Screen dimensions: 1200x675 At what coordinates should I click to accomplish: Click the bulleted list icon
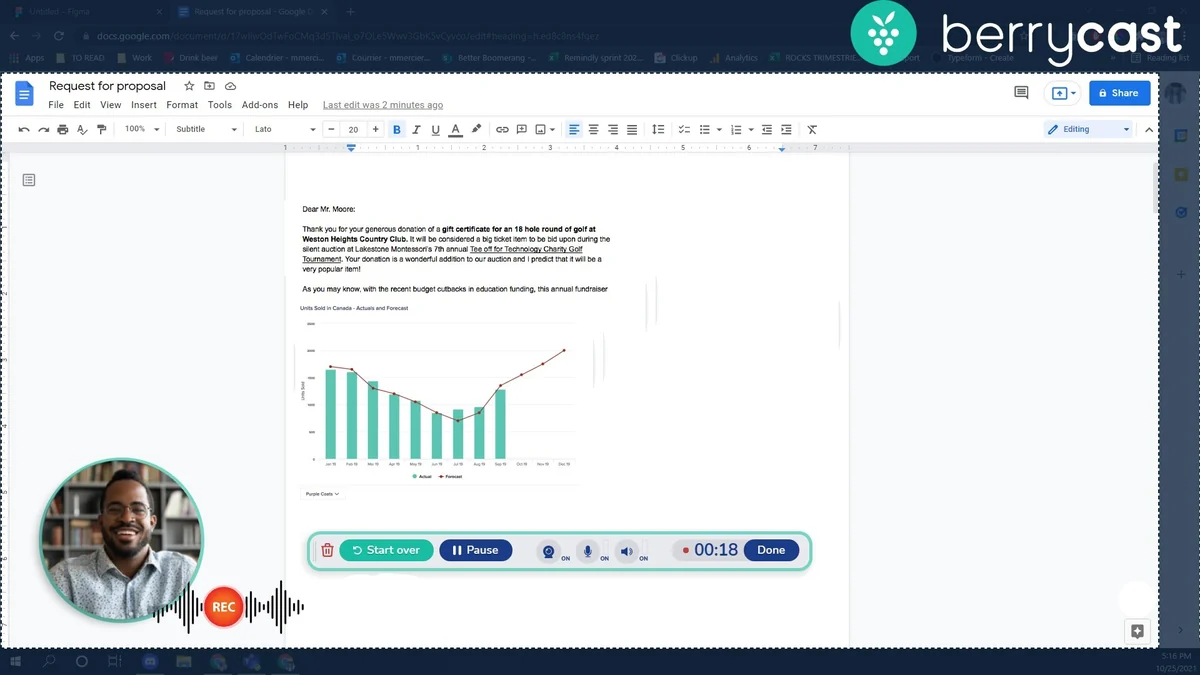coord(704,129)
